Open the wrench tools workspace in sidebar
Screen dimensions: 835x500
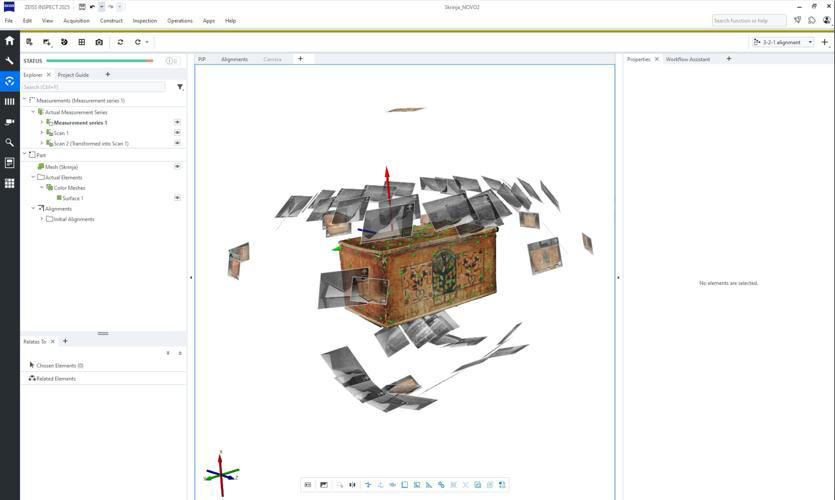pyautogui.click(x=10, y=61)
